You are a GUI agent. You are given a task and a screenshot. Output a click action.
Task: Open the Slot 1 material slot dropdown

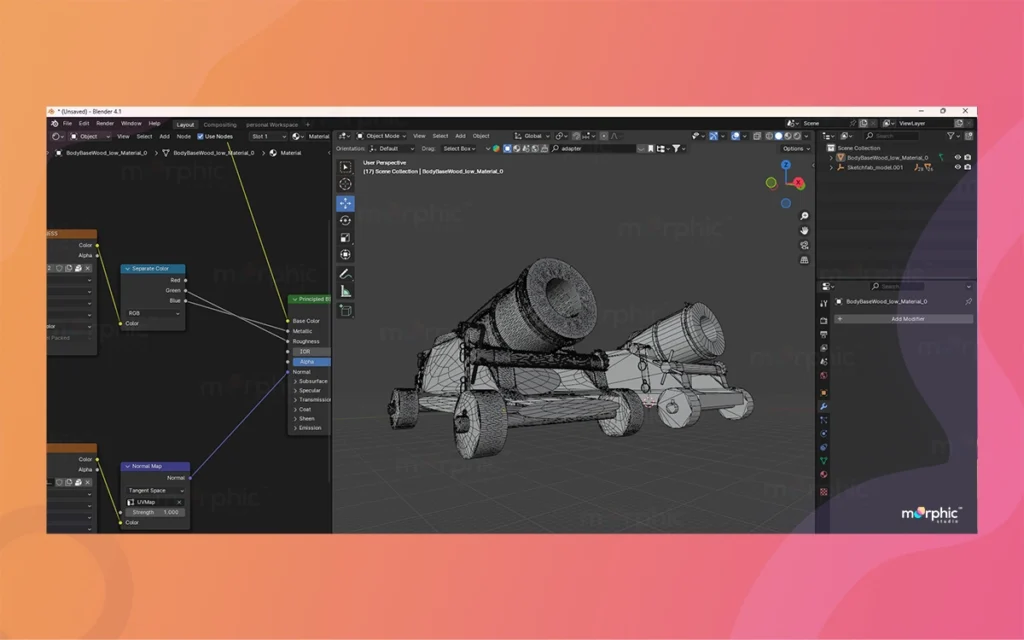(x=268, y=136)
